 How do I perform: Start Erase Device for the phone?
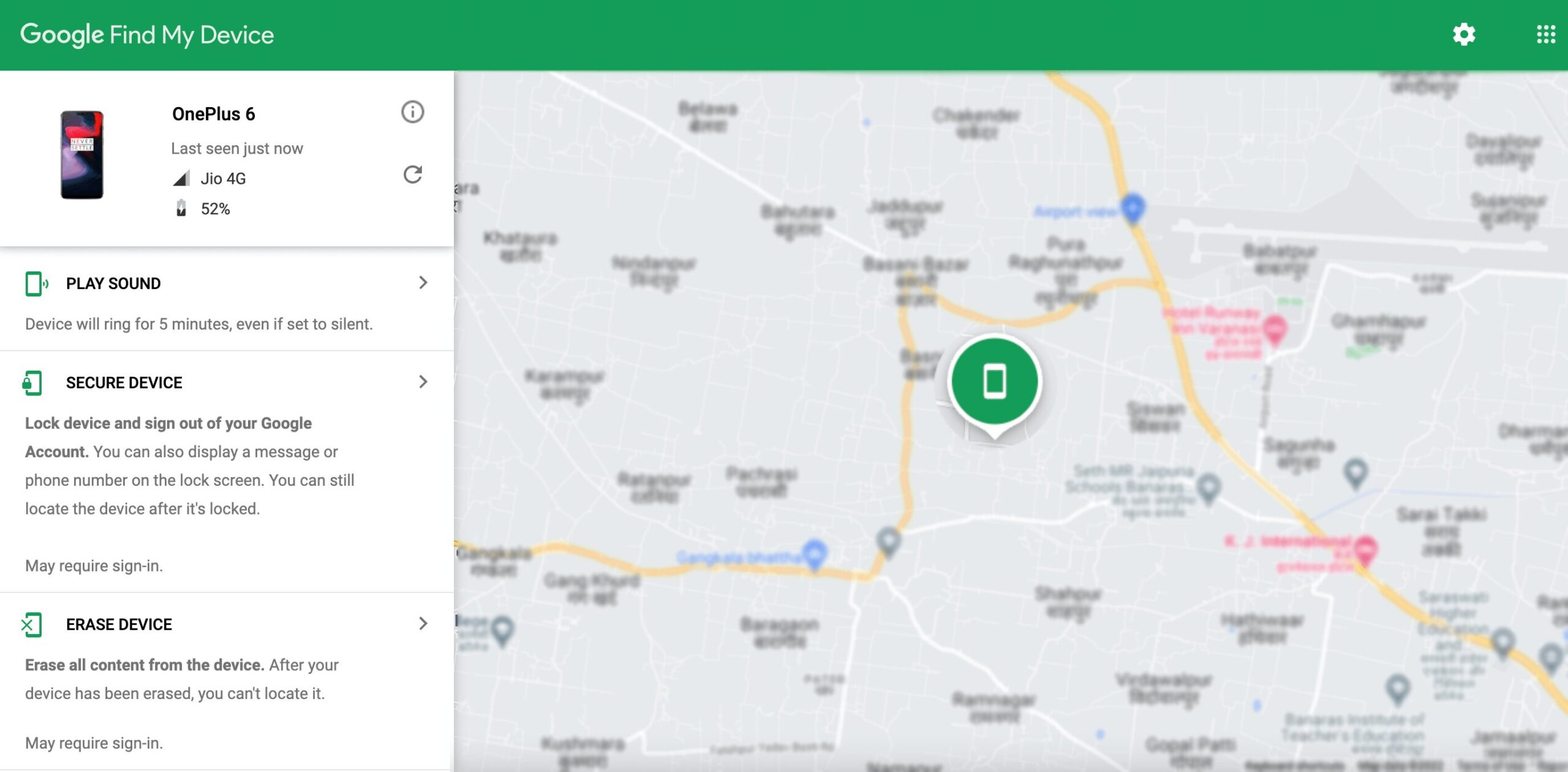[119, 624]
